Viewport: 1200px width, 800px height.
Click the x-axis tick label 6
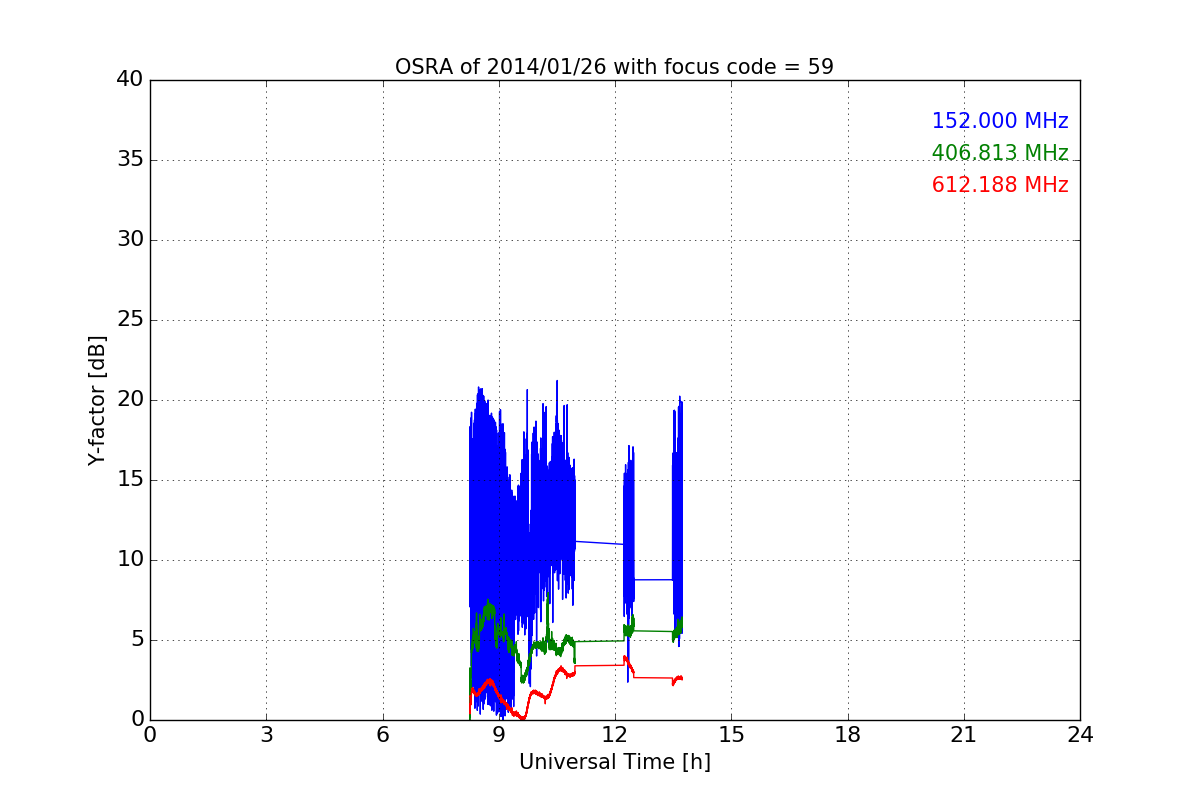382,735
